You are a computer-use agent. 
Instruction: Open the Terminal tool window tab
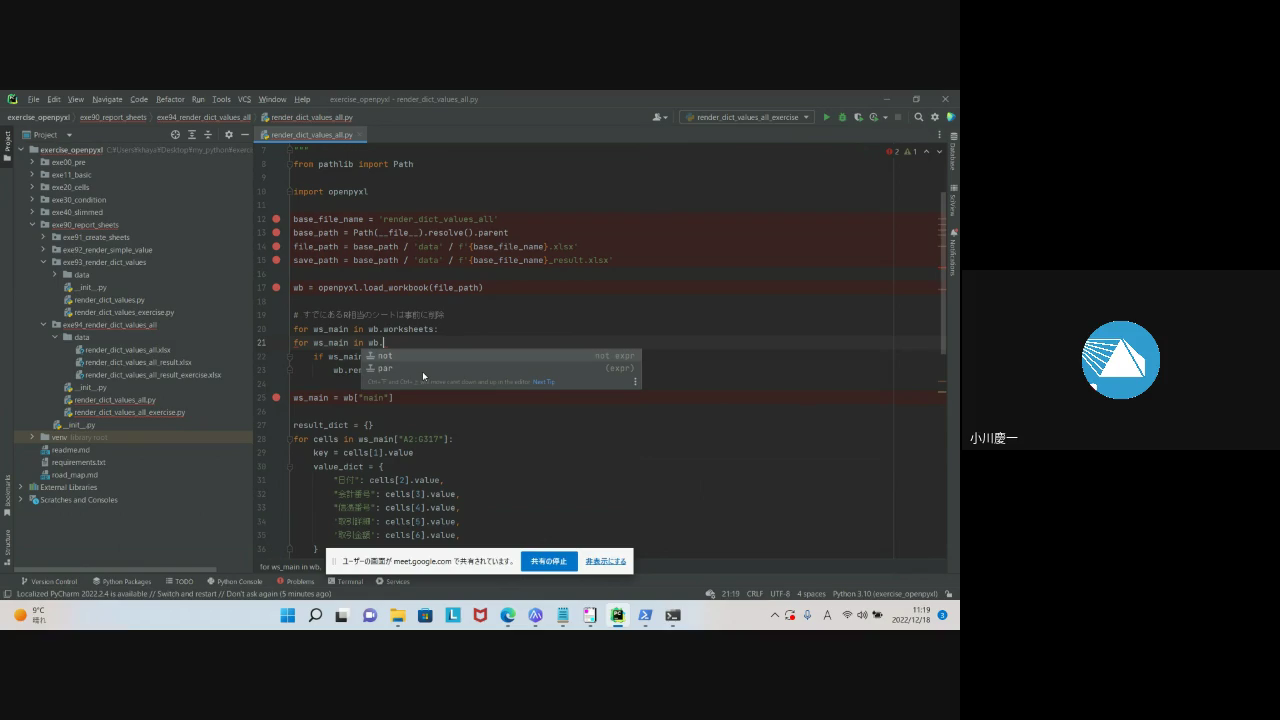click(345, 581)
